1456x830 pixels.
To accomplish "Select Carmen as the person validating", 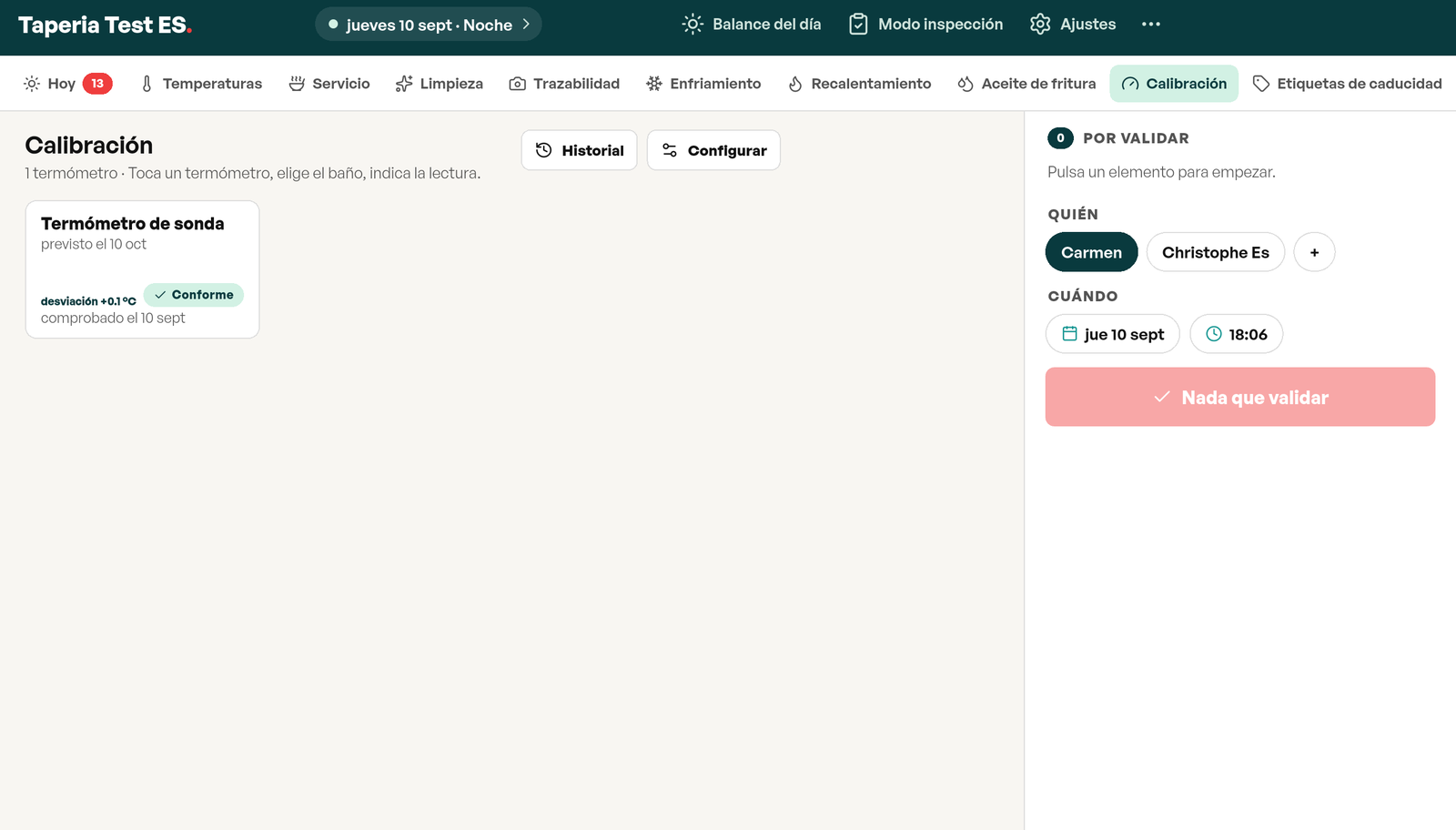I will 1091,252.
